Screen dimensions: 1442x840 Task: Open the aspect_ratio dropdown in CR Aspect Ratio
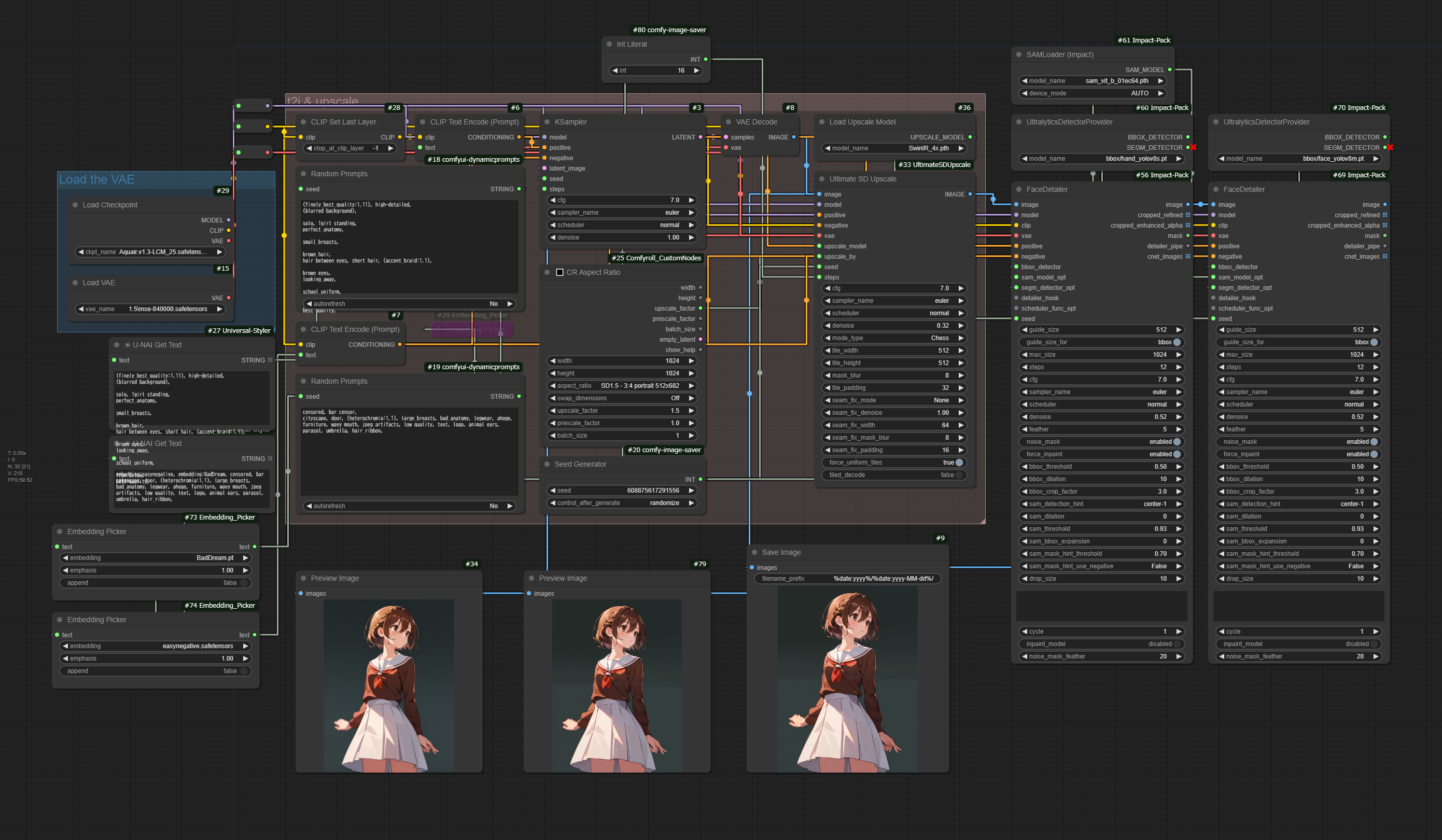pos(622,386)
